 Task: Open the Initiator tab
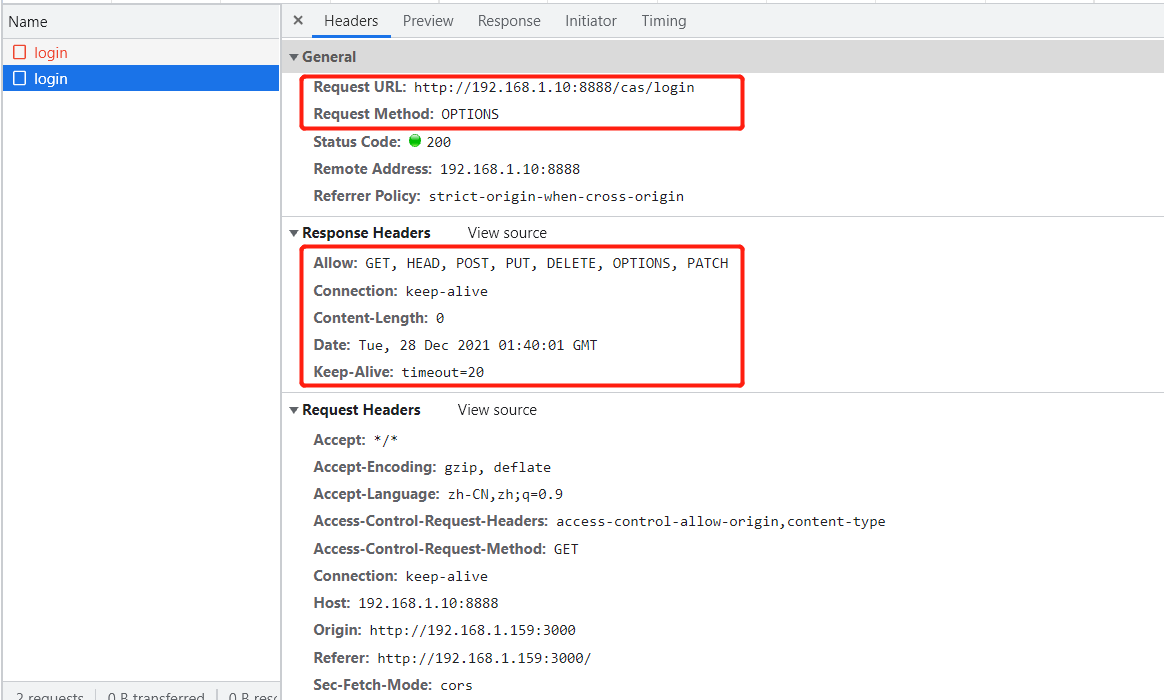tap(590, 21)
